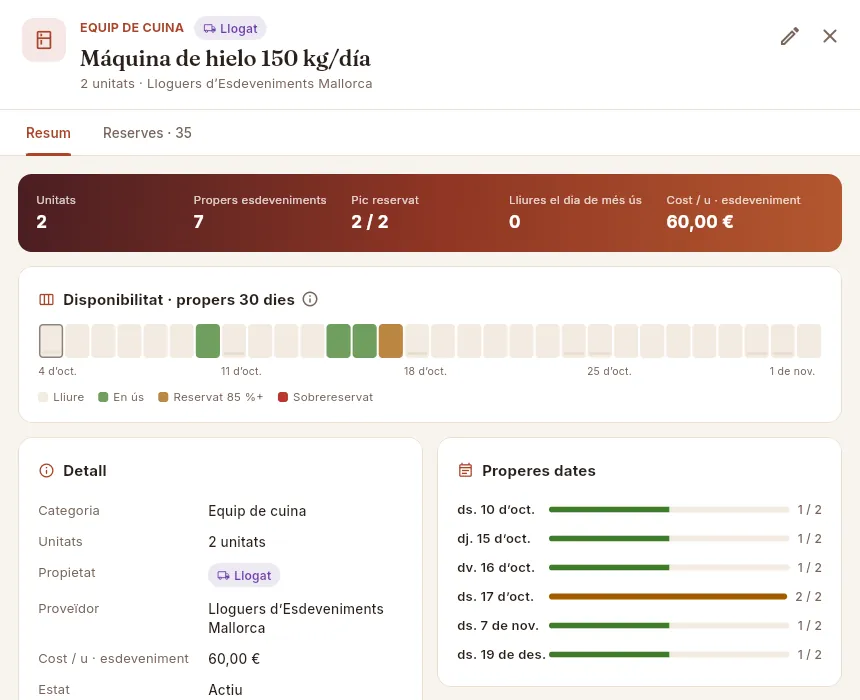The image size is (860, 700).
Task: Click the Detall info circle icon
Action: pyautogui.click(x=47, y=470)
